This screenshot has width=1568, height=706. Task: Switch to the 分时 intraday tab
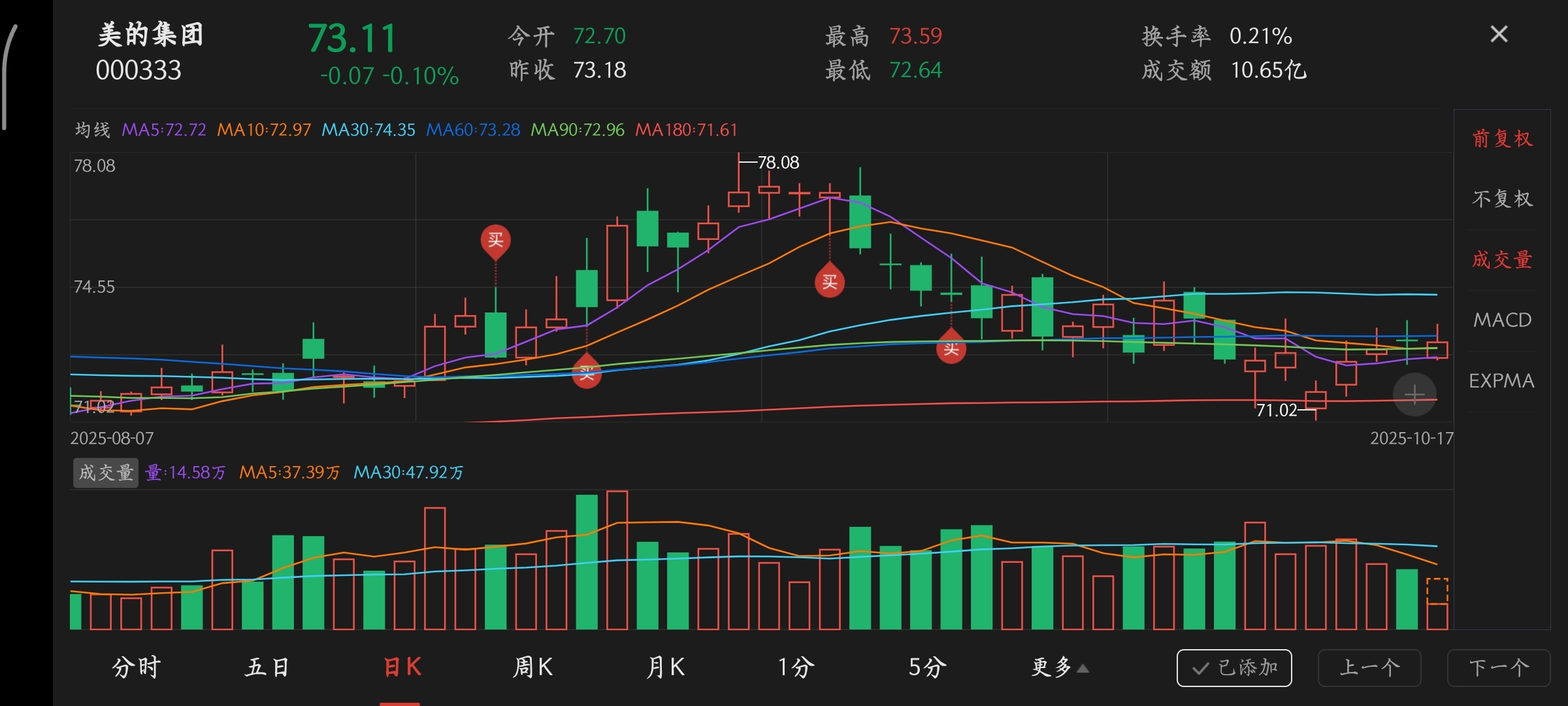click(x=136, y=667)
